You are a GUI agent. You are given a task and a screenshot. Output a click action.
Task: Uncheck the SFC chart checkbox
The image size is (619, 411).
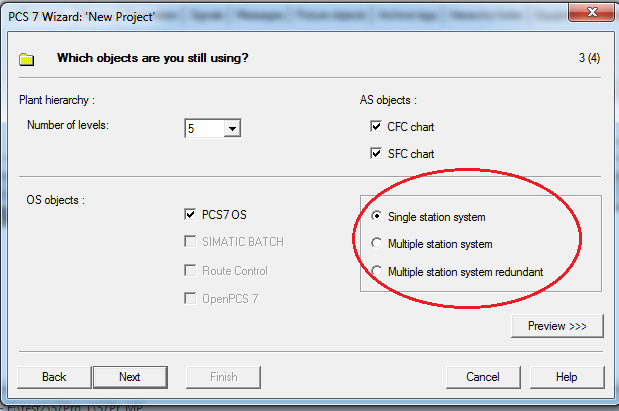point(376,153)
